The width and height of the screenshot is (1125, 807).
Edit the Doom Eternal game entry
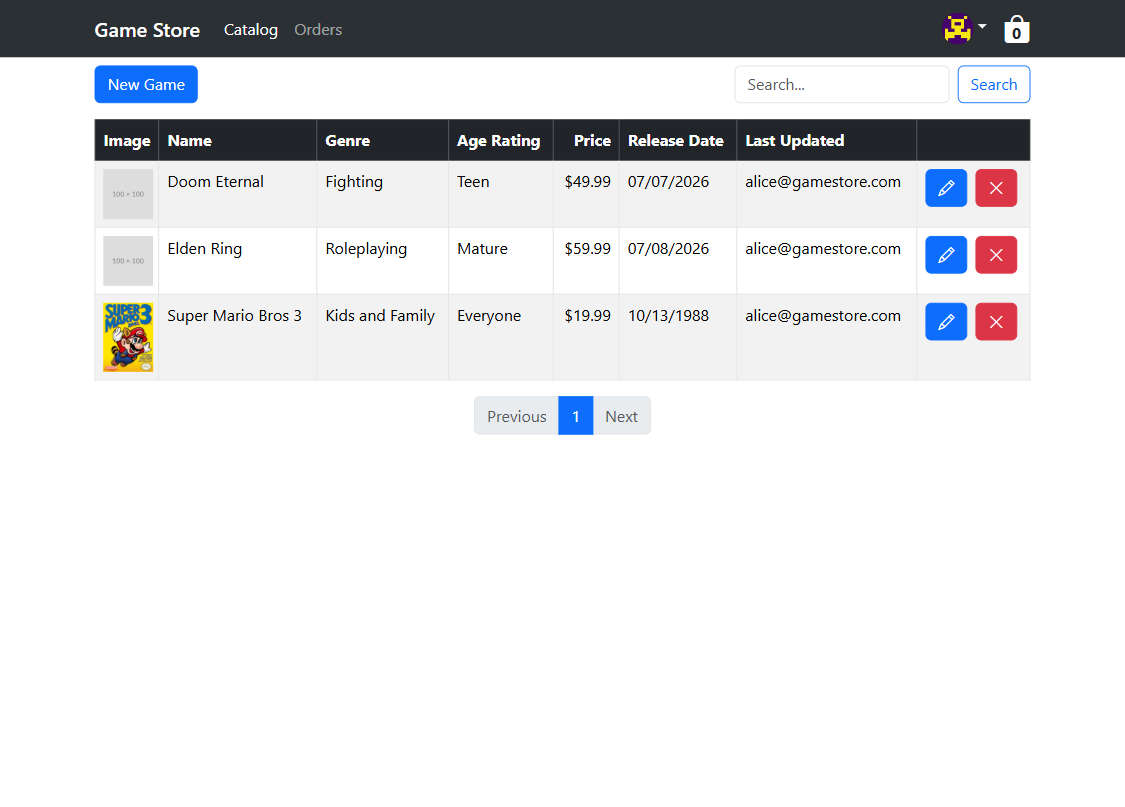click(x=946, y=188)
